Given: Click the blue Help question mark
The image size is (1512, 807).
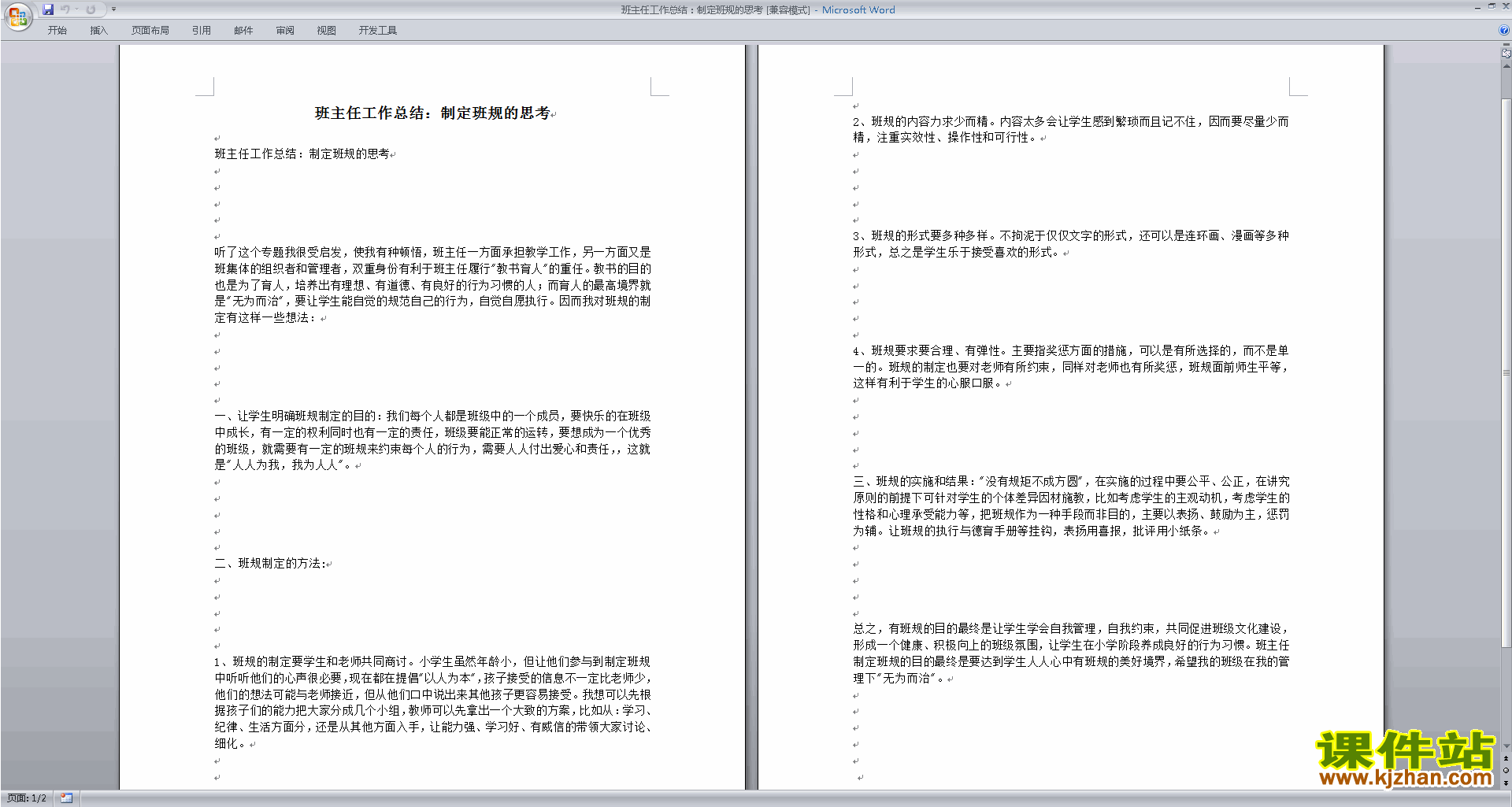Looking at the screenshot, I should pos(1504,30).
